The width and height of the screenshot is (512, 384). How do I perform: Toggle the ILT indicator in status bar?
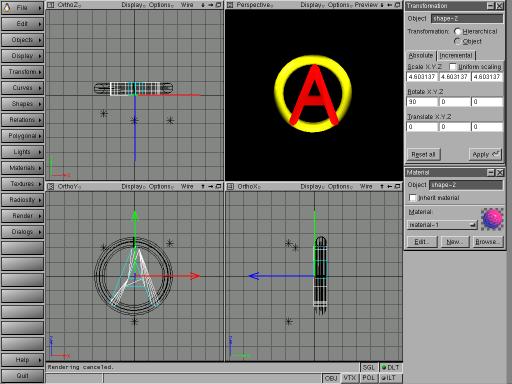tap(391, 378)
